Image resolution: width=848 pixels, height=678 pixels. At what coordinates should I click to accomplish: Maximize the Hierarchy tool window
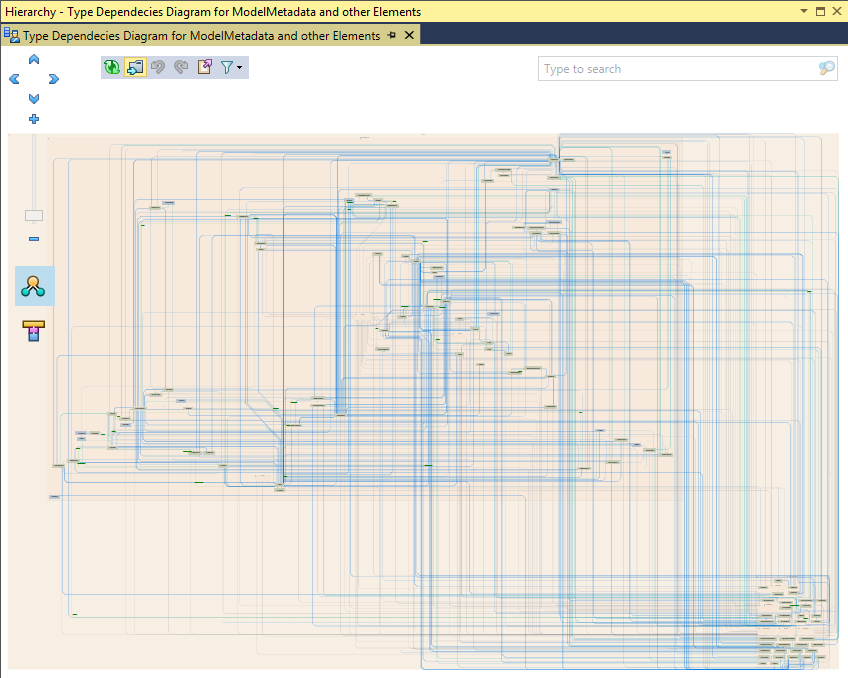click(x=820, y=11)
